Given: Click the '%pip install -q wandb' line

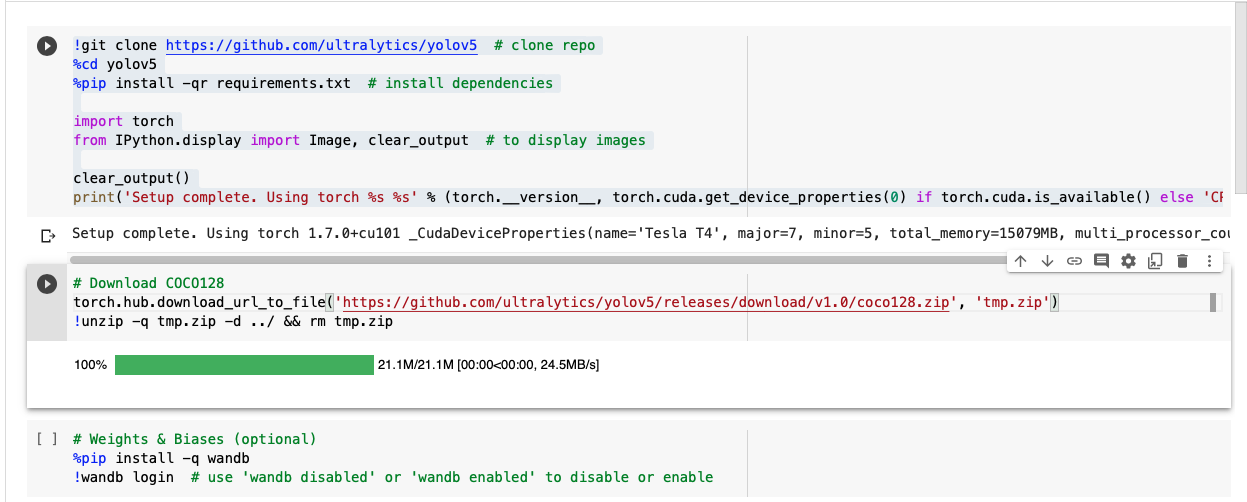Looking at the screenshot, I should [161, 458].
